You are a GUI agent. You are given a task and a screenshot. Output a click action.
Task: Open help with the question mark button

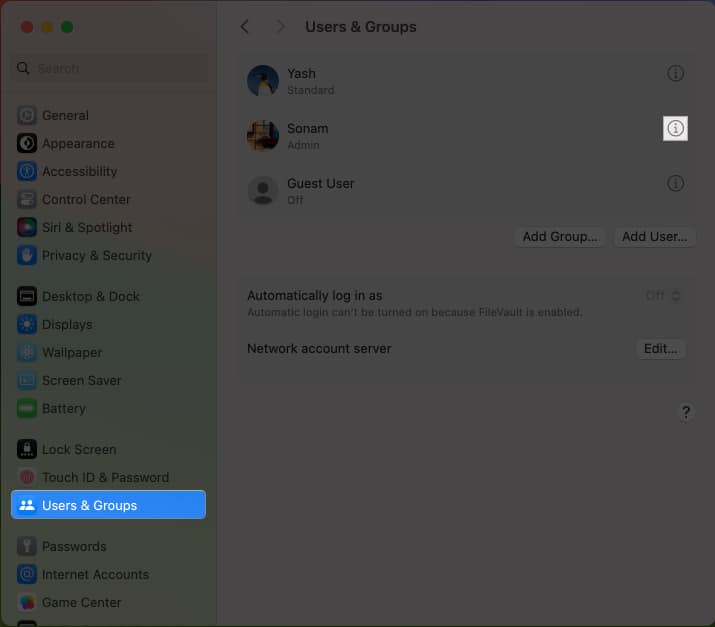685,412
